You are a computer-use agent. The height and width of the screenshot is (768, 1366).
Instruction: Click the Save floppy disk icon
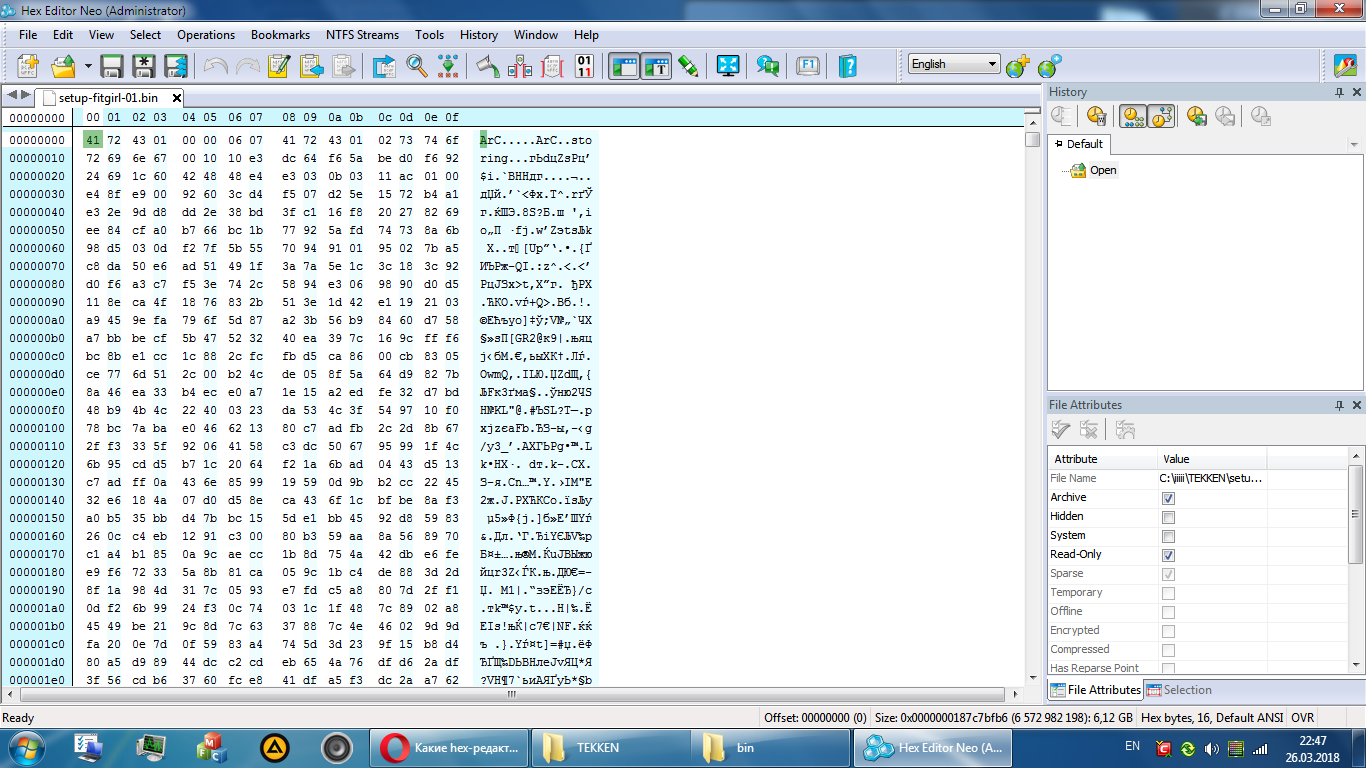click(x=112, y=66)
